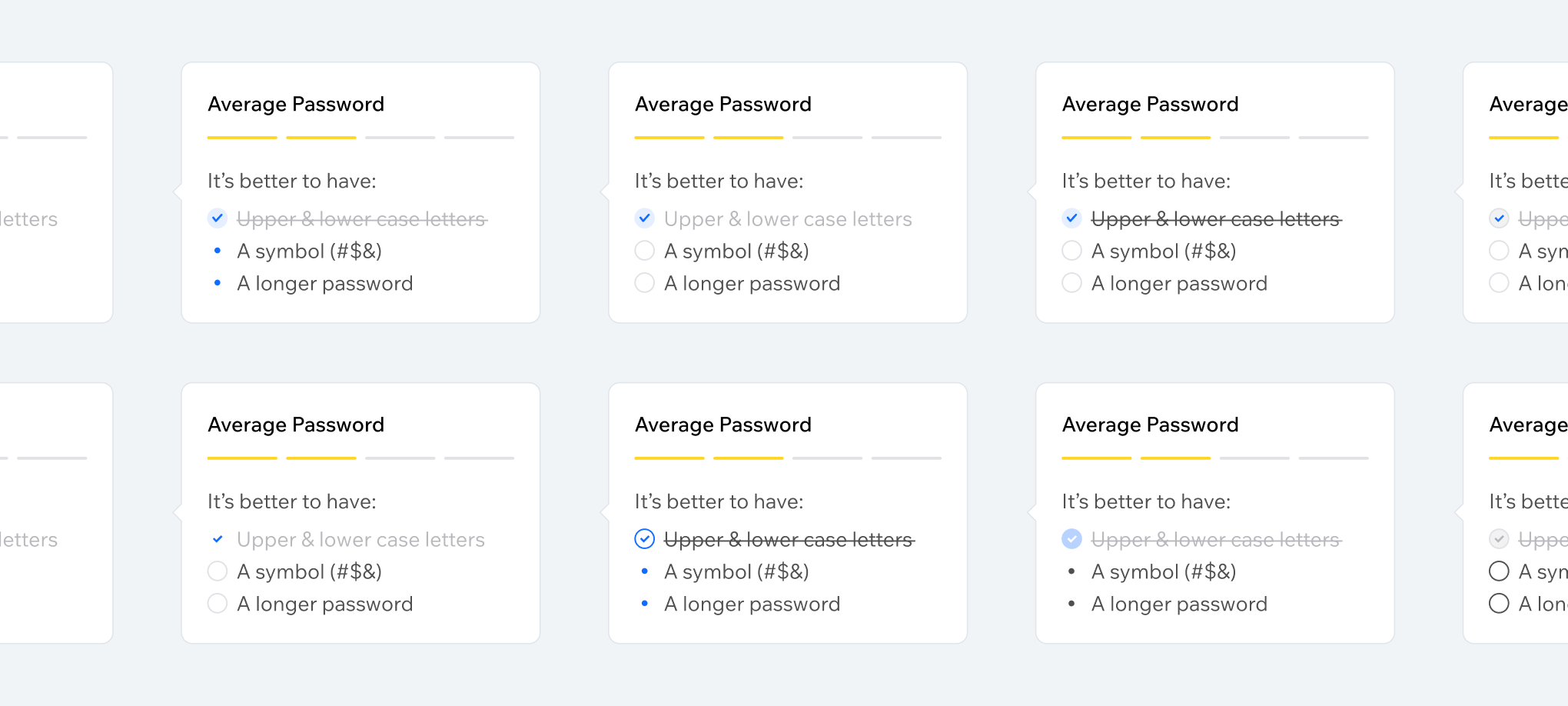Viewport: 1568px width, 706px height.
Task: Select the "A symbol (#$&)" radio circle, top-middle card
Action: (x=645, y=251)
